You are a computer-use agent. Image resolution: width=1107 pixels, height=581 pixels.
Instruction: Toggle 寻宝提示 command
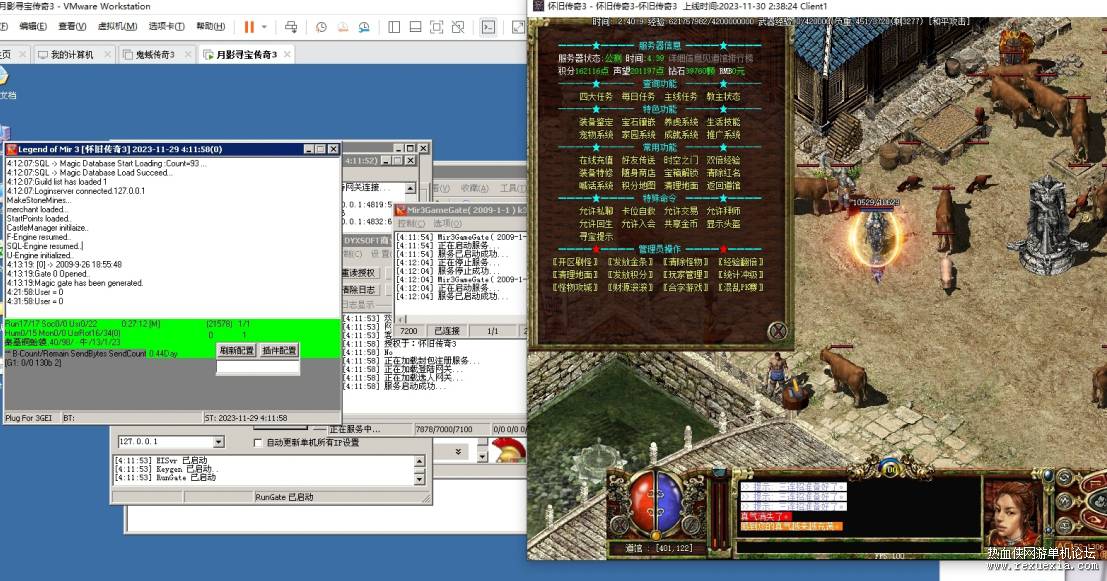coord(596,236)
